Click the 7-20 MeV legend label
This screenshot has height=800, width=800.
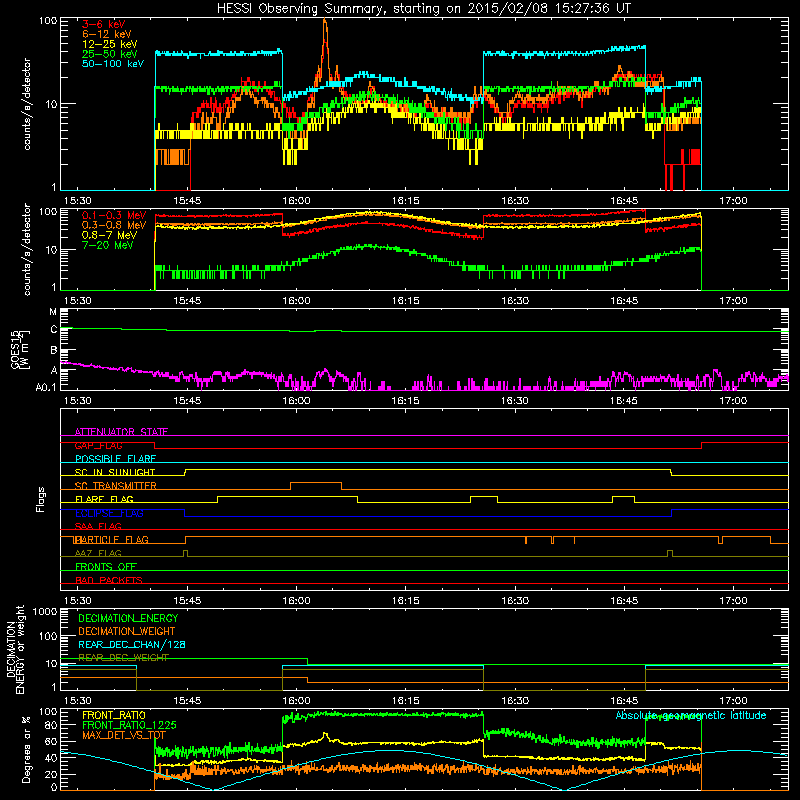(107, 245)
